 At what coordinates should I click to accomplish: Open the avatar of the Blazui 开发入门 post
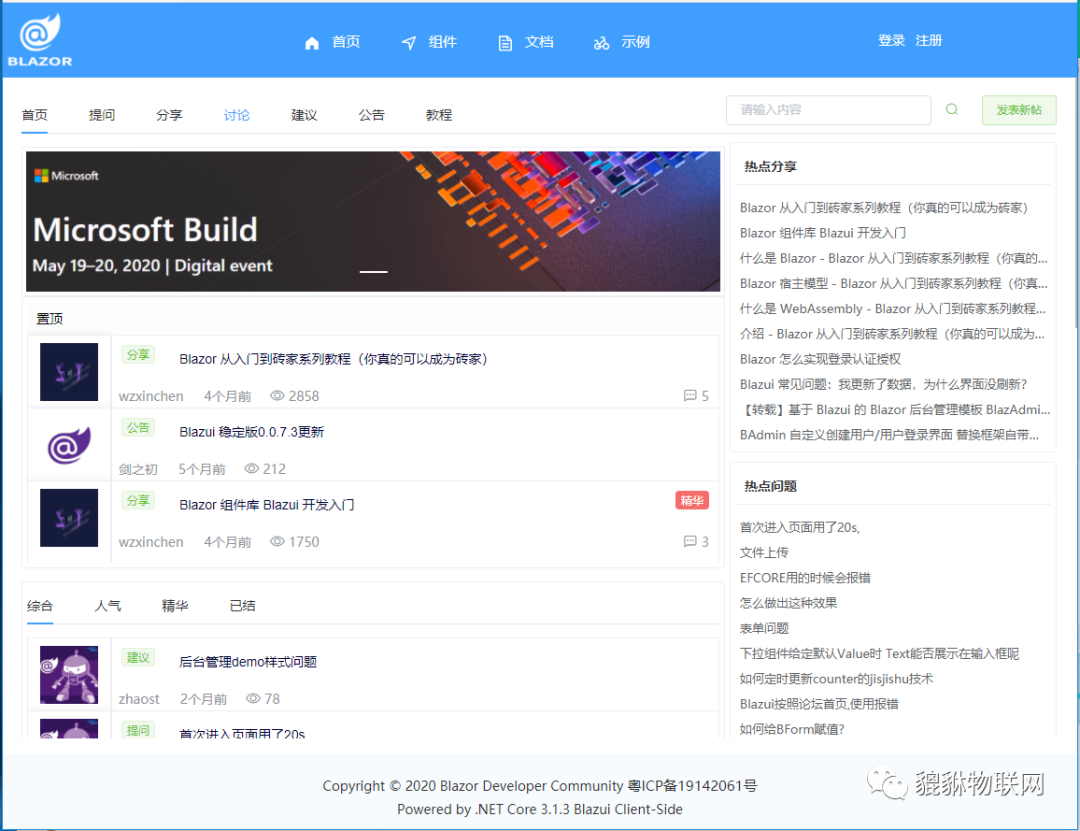pos(69,518)
